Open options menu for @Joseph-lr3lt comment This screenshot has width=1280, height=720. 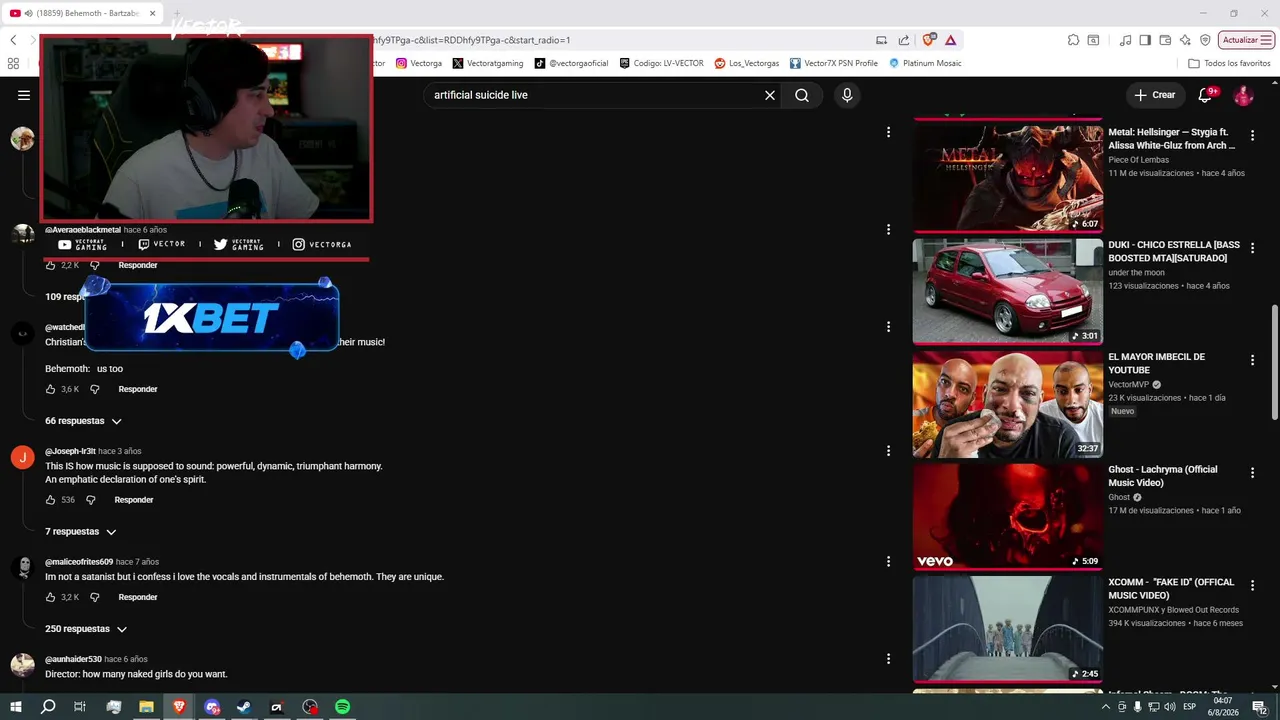click(888, 451)
